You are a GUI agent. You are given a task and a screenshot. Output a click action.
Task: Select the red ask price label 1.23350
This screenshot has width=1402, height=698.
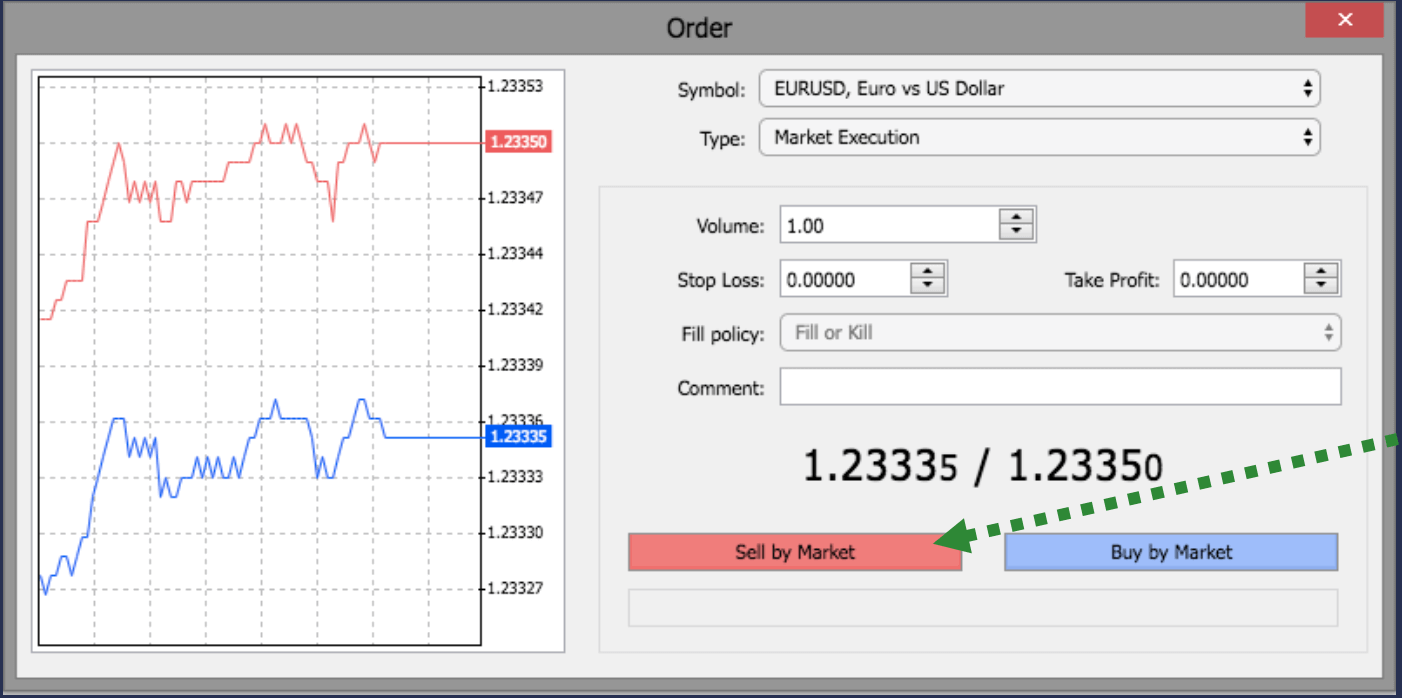point(518,141)
